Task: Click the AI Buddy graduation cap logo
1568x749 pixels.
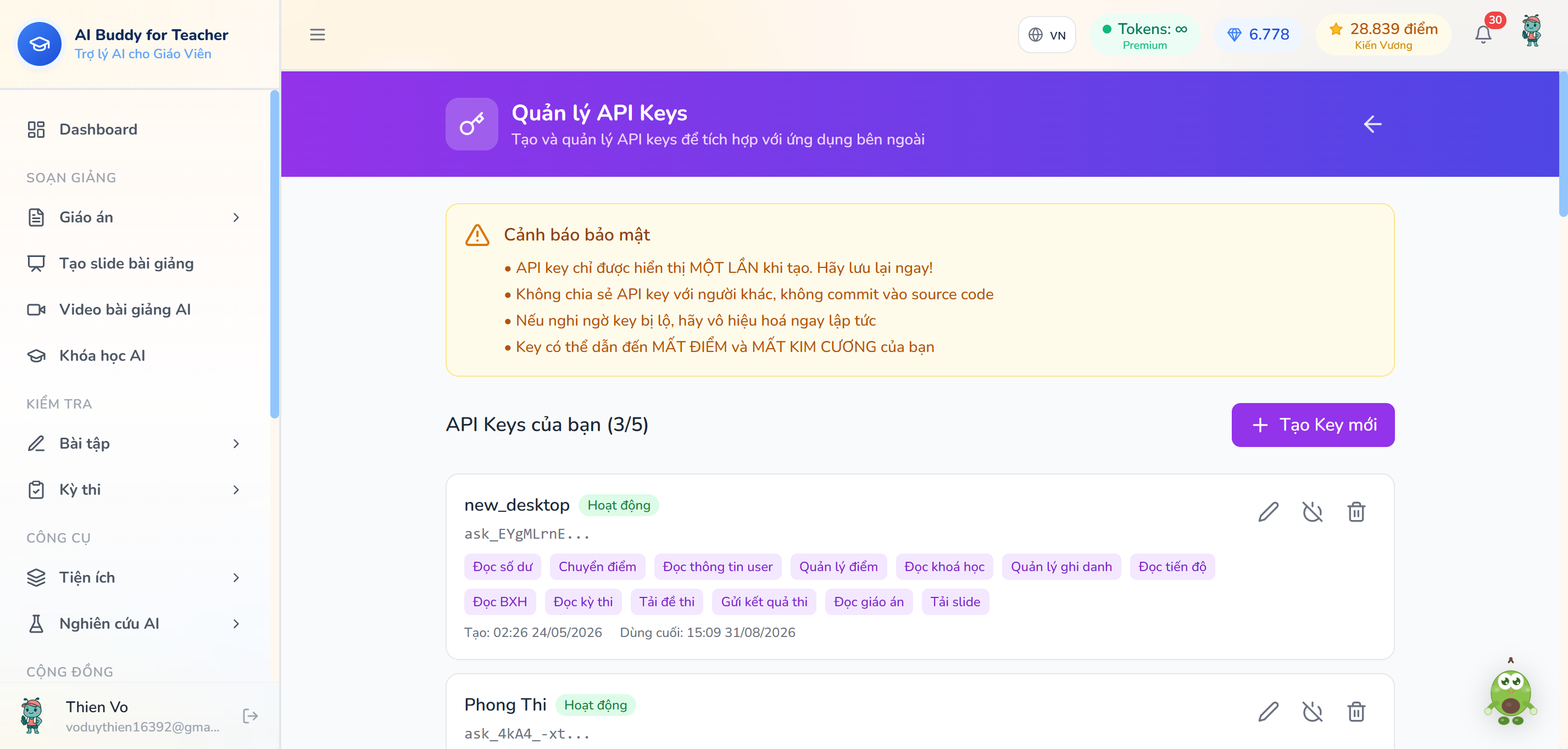Action: point(40,44)
